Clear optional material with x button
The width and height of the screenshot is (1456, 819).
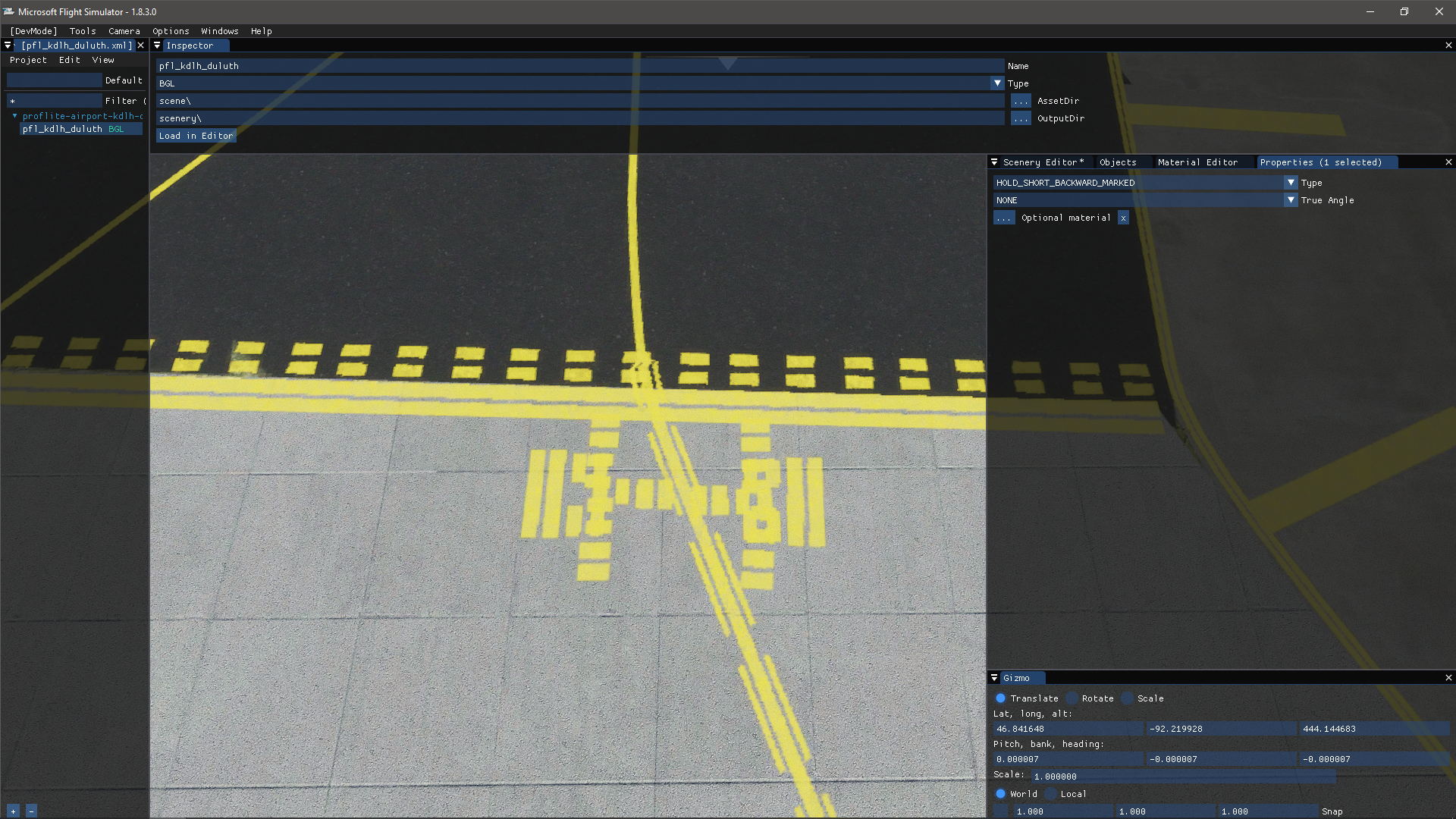[1123, 218]
